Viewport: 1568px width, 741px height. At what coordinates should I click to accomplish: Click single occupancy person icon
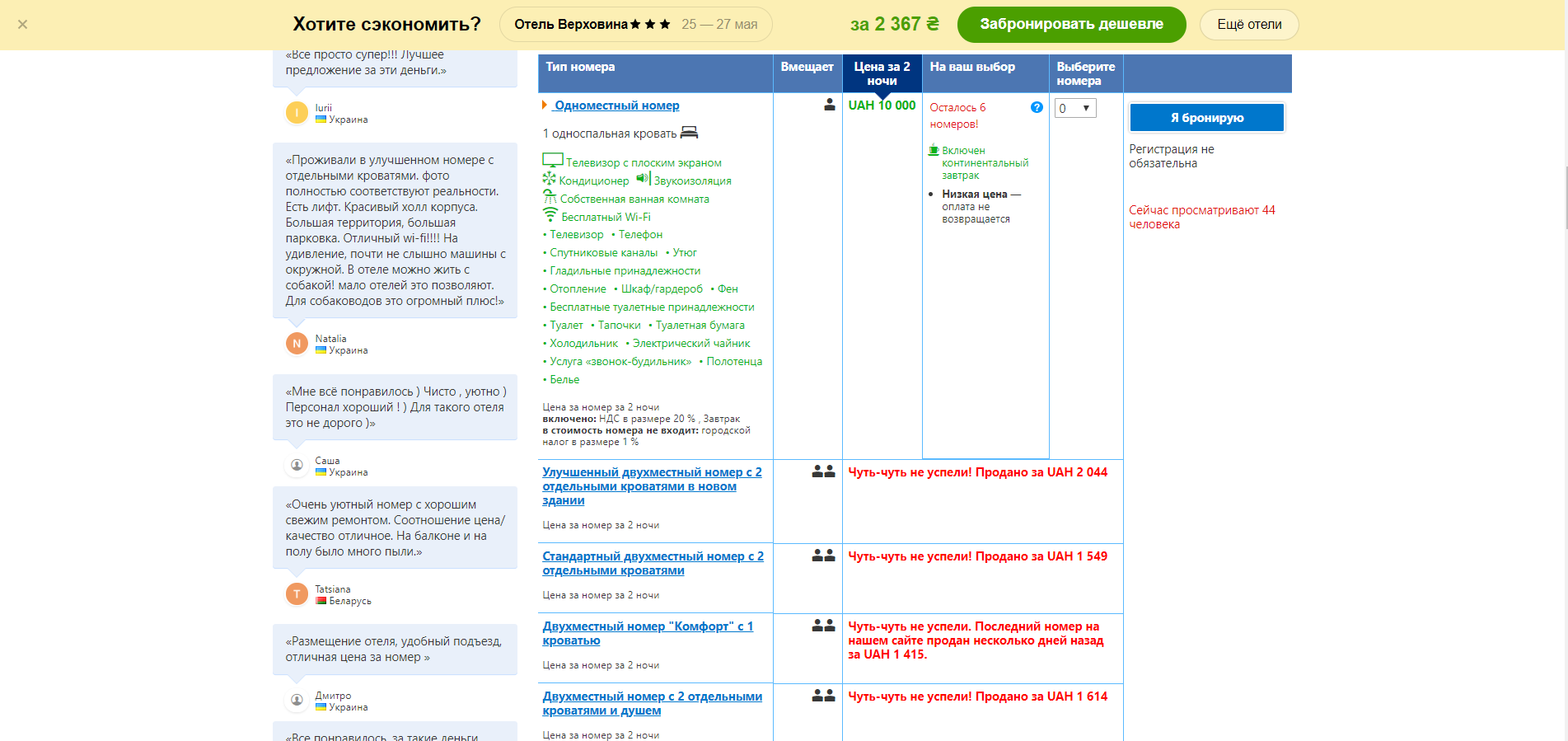point(829,105)
